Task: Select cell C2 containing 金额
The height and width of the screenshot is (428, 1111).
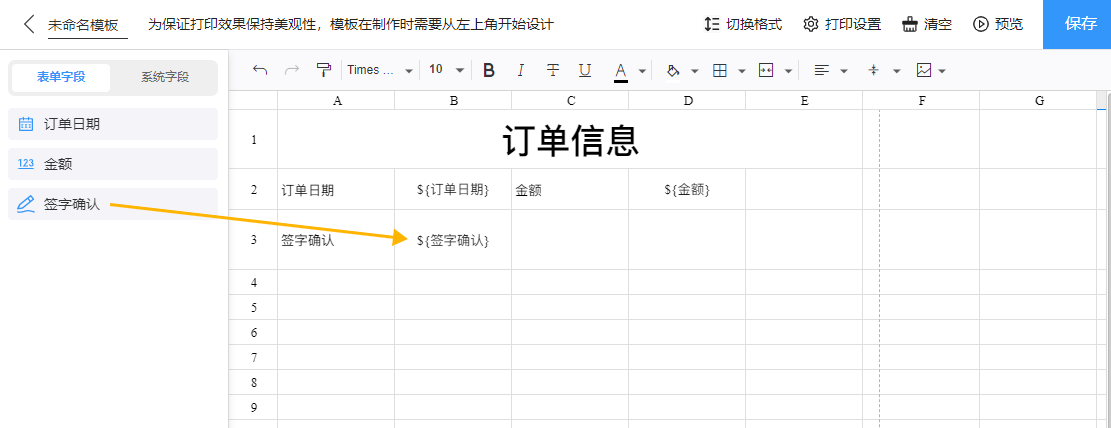Action: (570, 189)
